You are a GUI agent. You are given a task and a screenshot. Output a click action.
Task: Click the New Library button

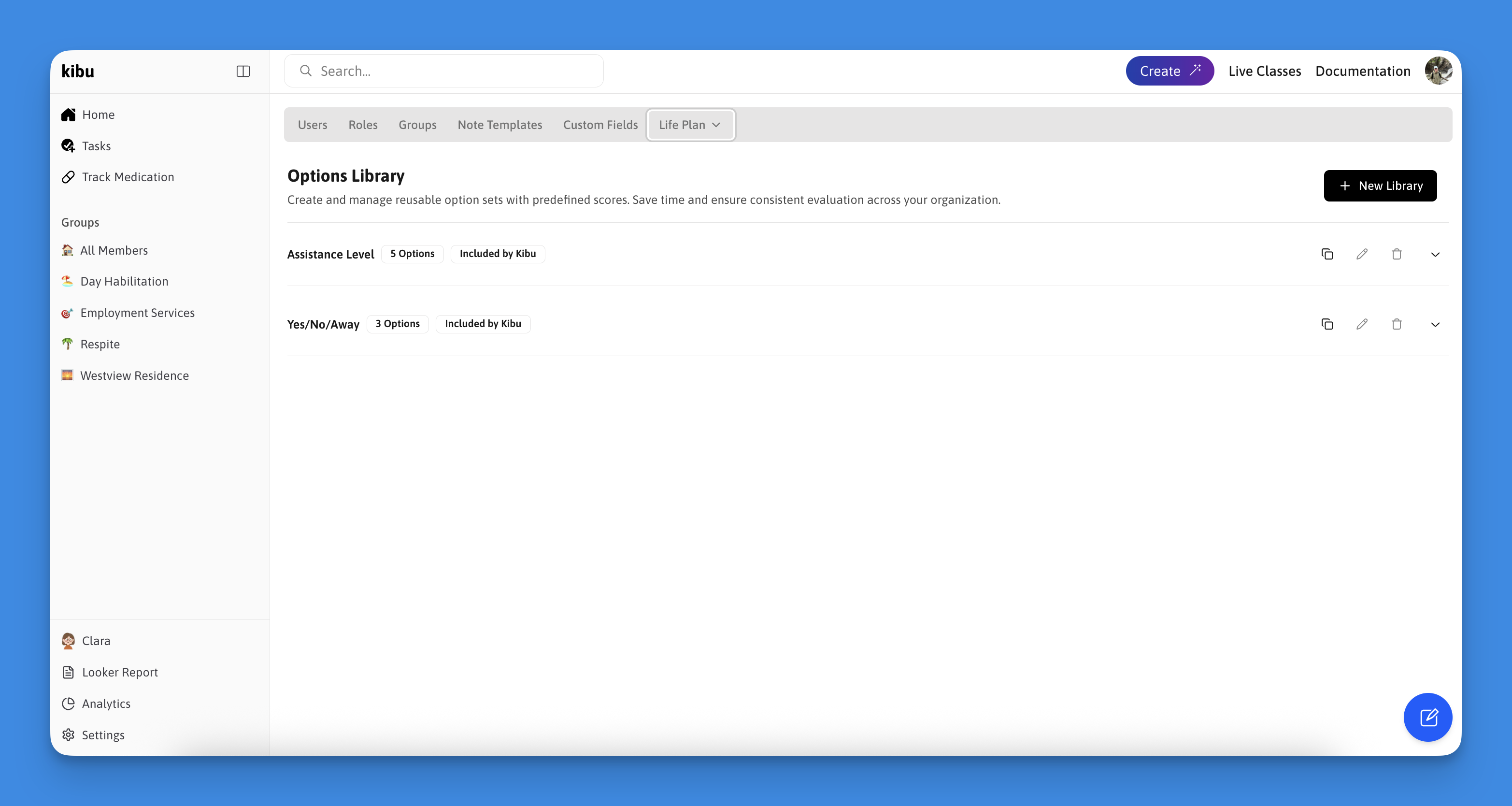[1380, 186]
